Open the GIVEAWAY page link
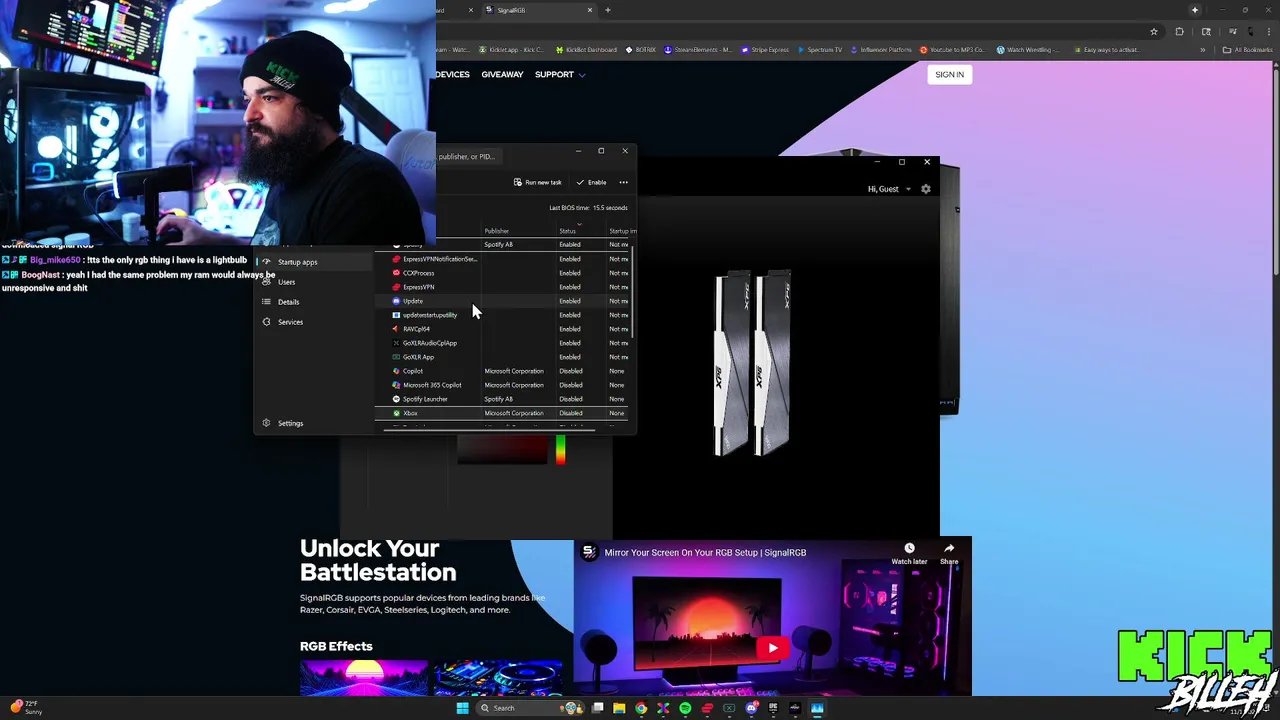Screen dimensions: 1280x720 [502, 75]
